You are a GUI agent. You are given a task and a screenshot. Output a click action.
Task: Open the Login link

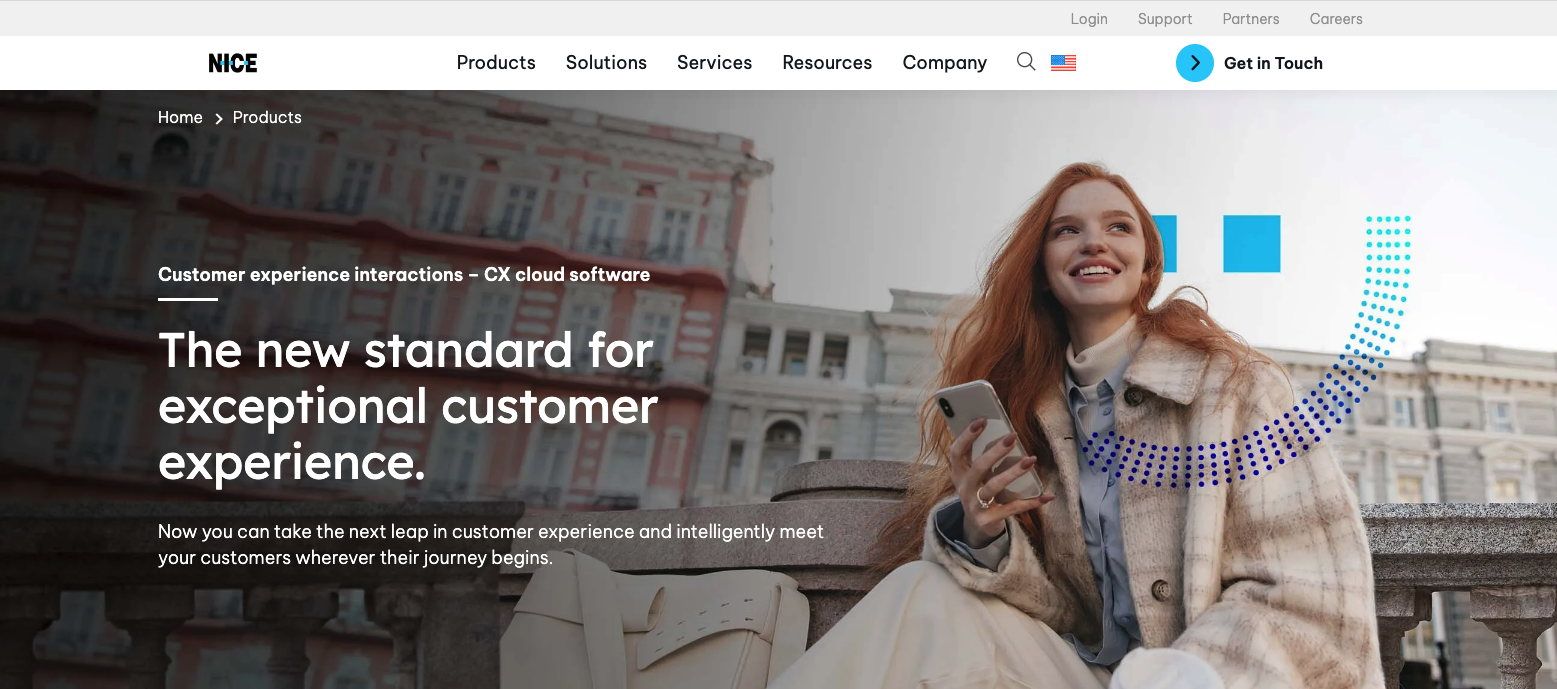pyautogui.click(x=1089, y=19)
